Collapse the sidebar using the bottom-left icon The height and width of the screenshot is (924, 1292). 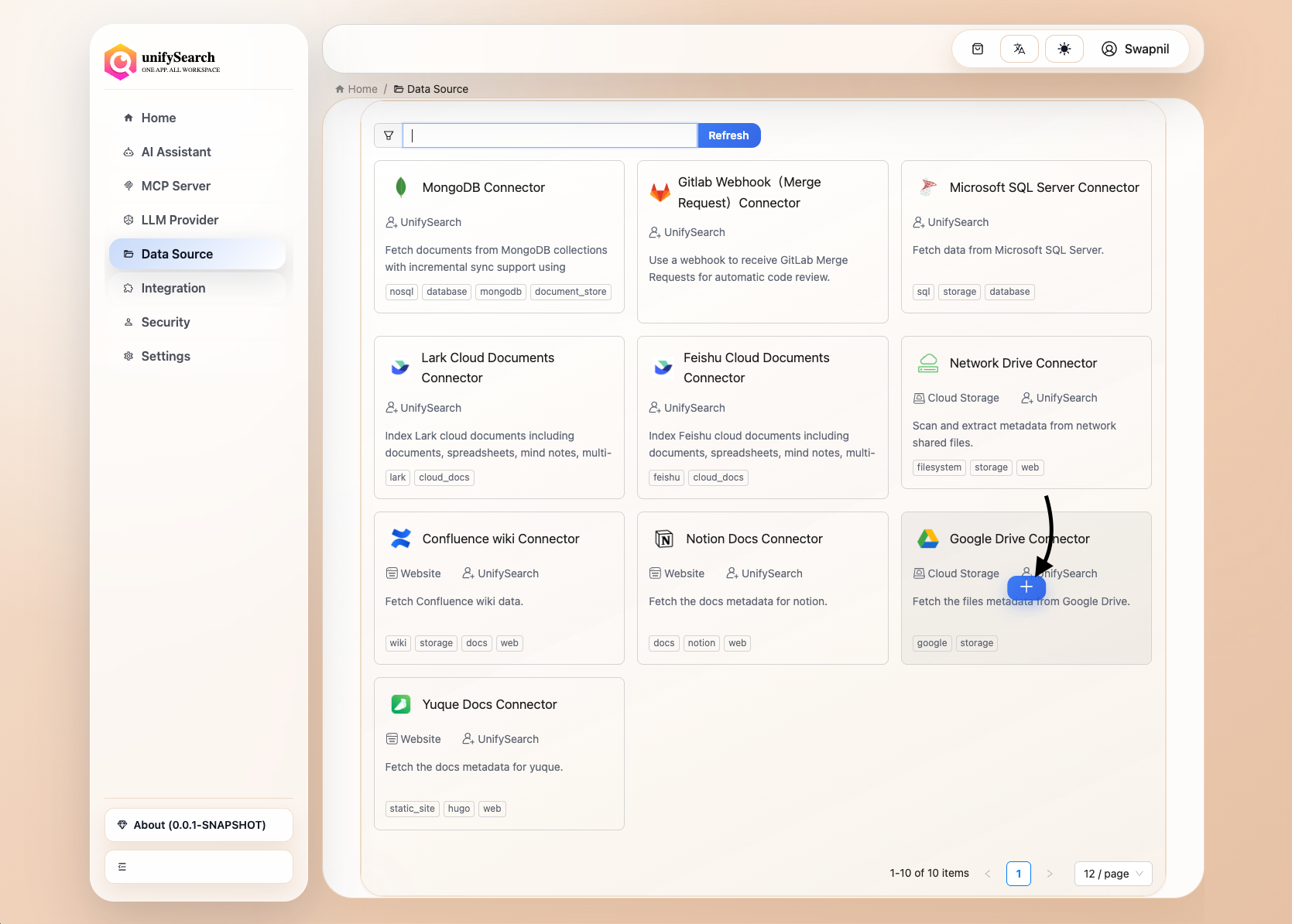tap(122, 867)
